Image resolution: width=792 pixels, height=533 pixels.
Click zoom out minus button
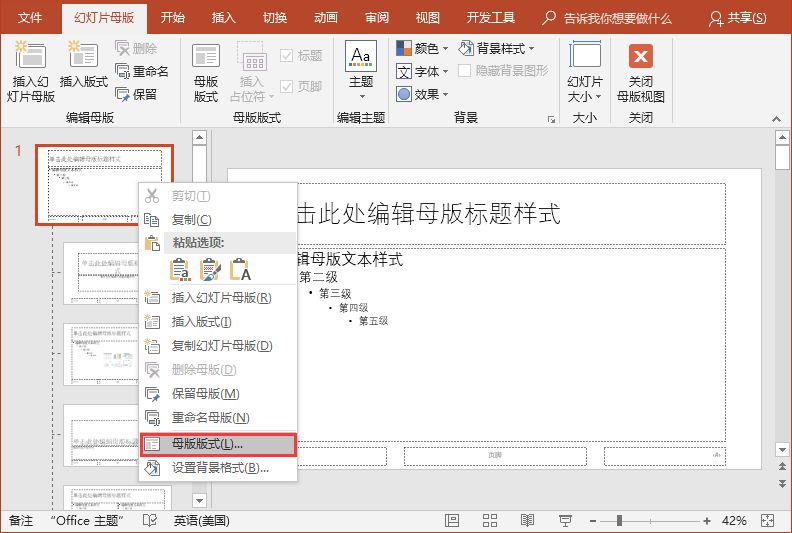pyautogui.click(x=593, y=520)
